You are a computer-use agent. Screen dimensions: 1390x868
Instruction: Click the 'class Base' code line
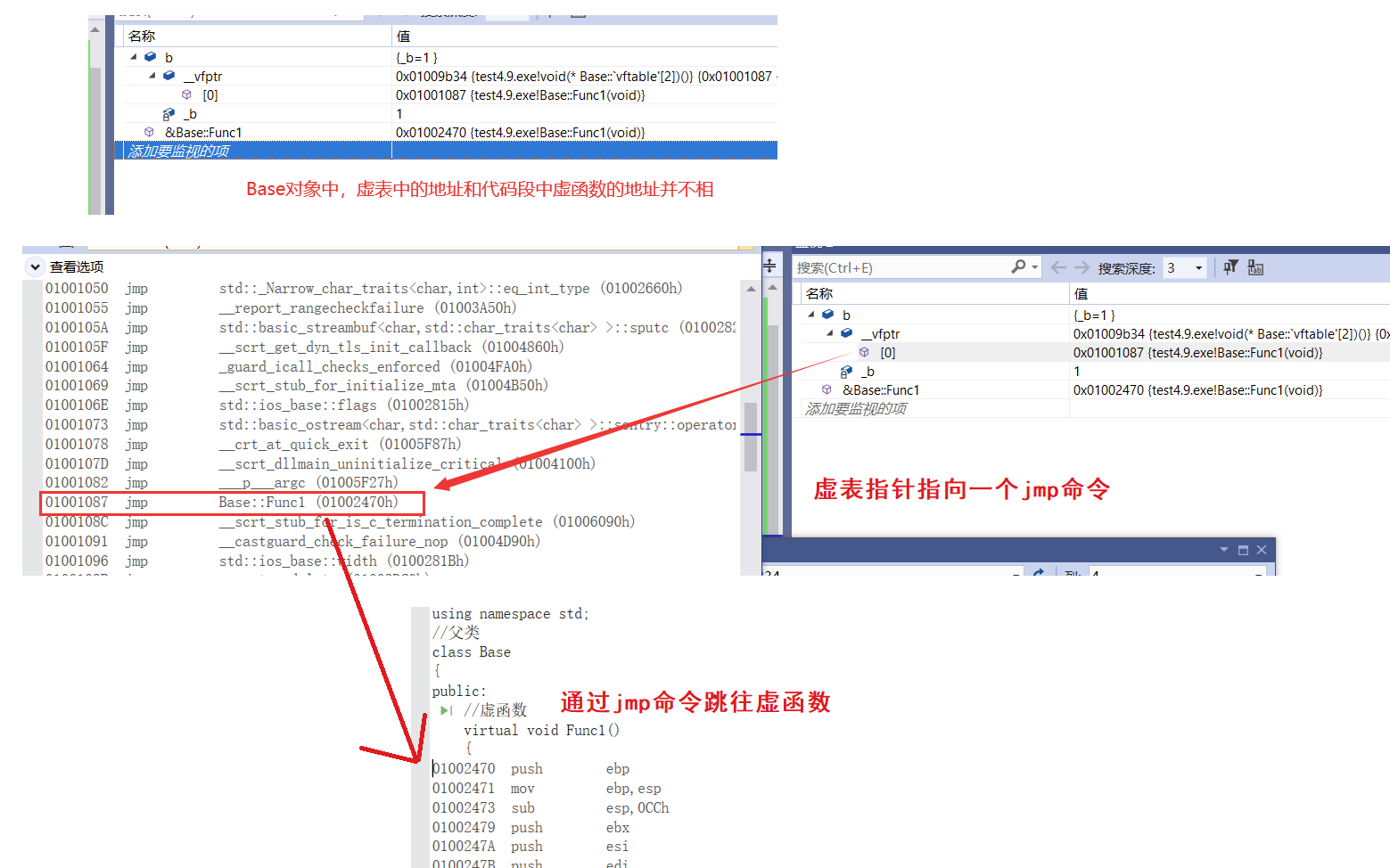pyautogui.click(x=472, y=652)
